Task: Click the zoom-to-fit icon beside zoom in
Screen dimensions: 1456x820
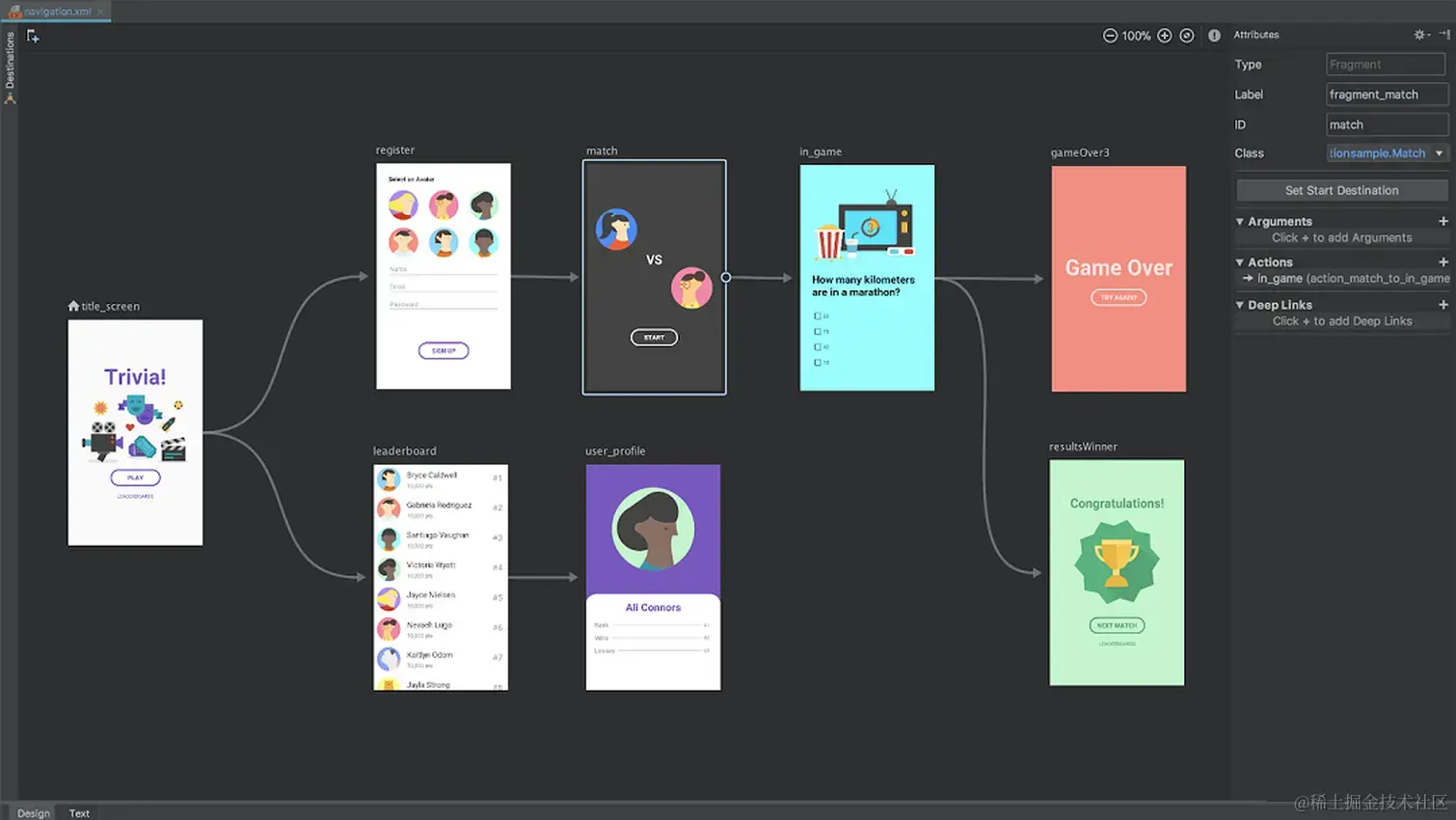Action: [1187, 36]
